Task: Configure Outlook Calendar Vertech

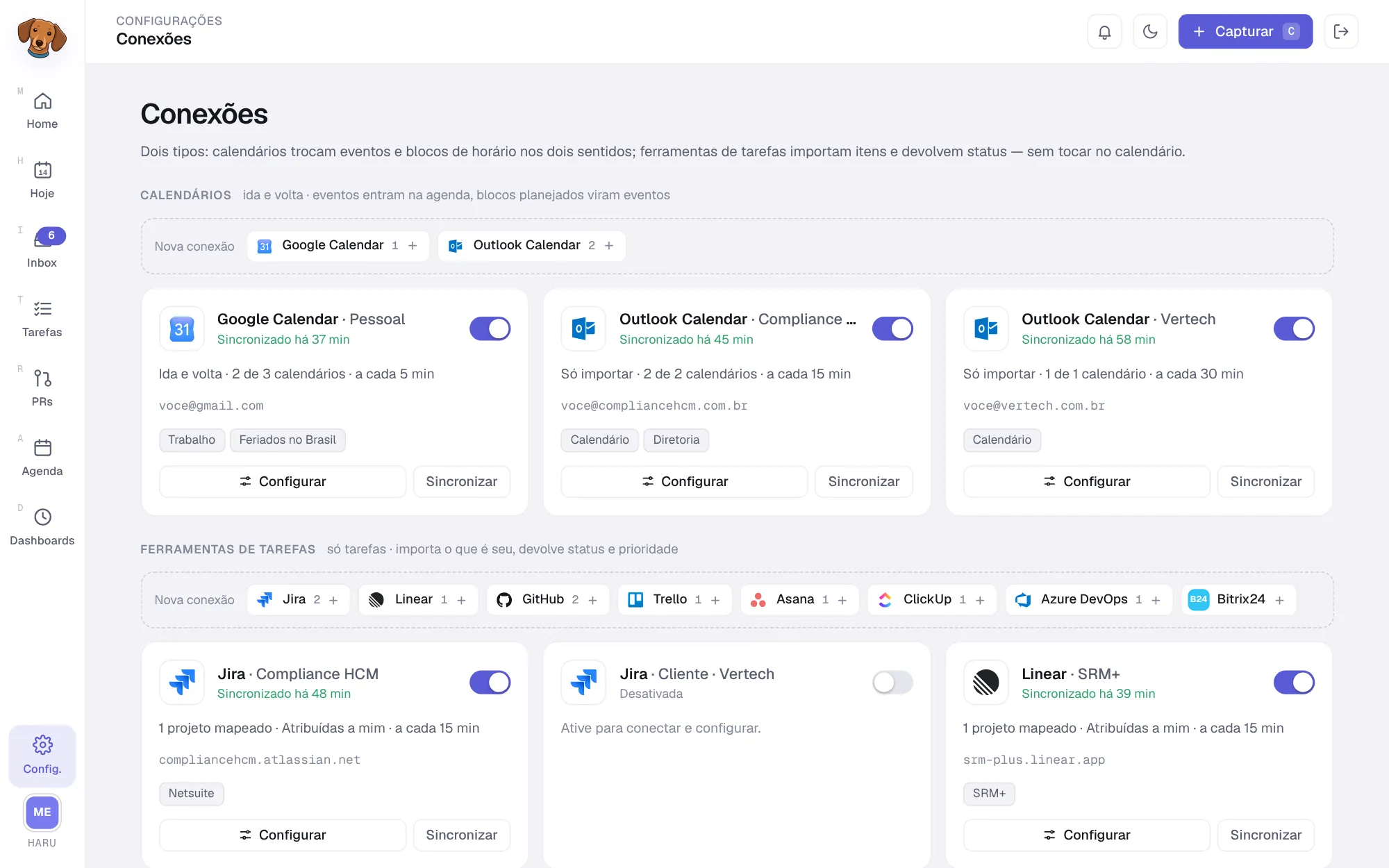Action: coord(1087,482)
